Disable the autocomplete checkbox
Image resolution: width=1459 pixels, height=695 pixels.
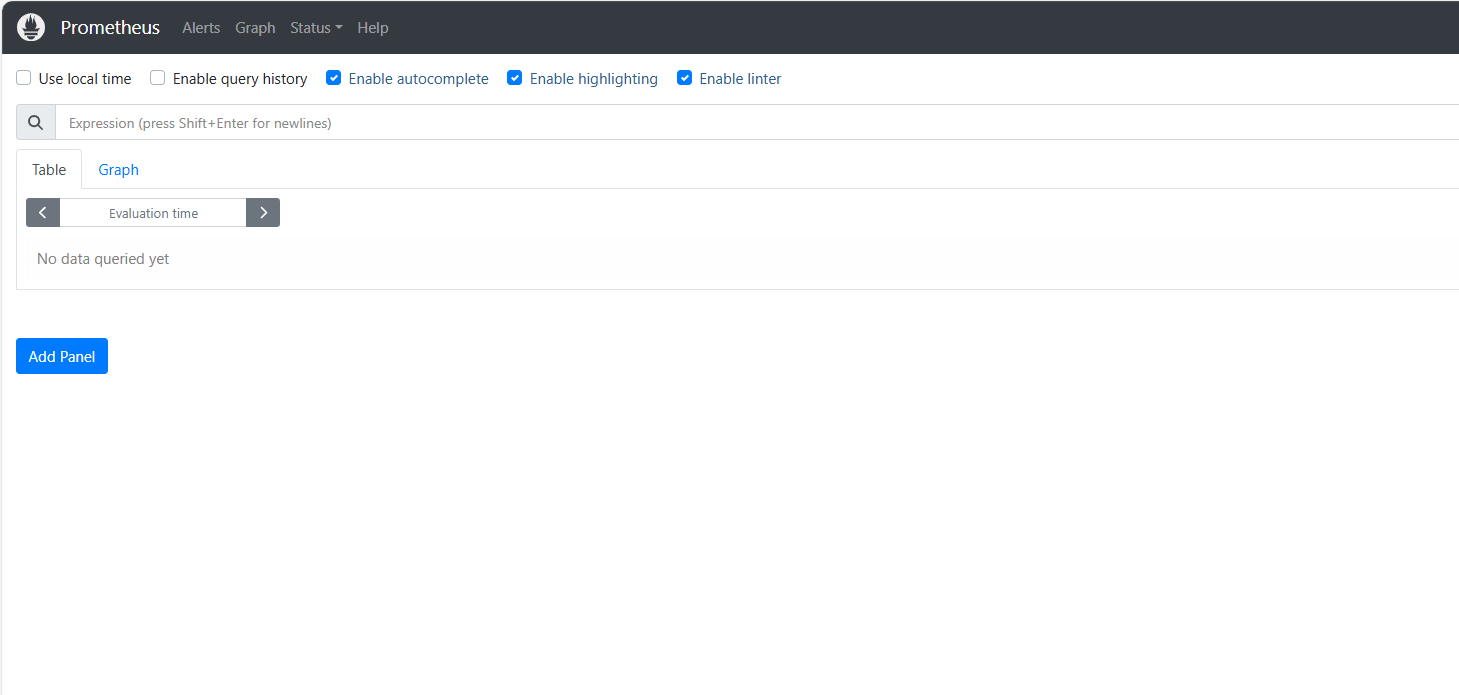334,78
